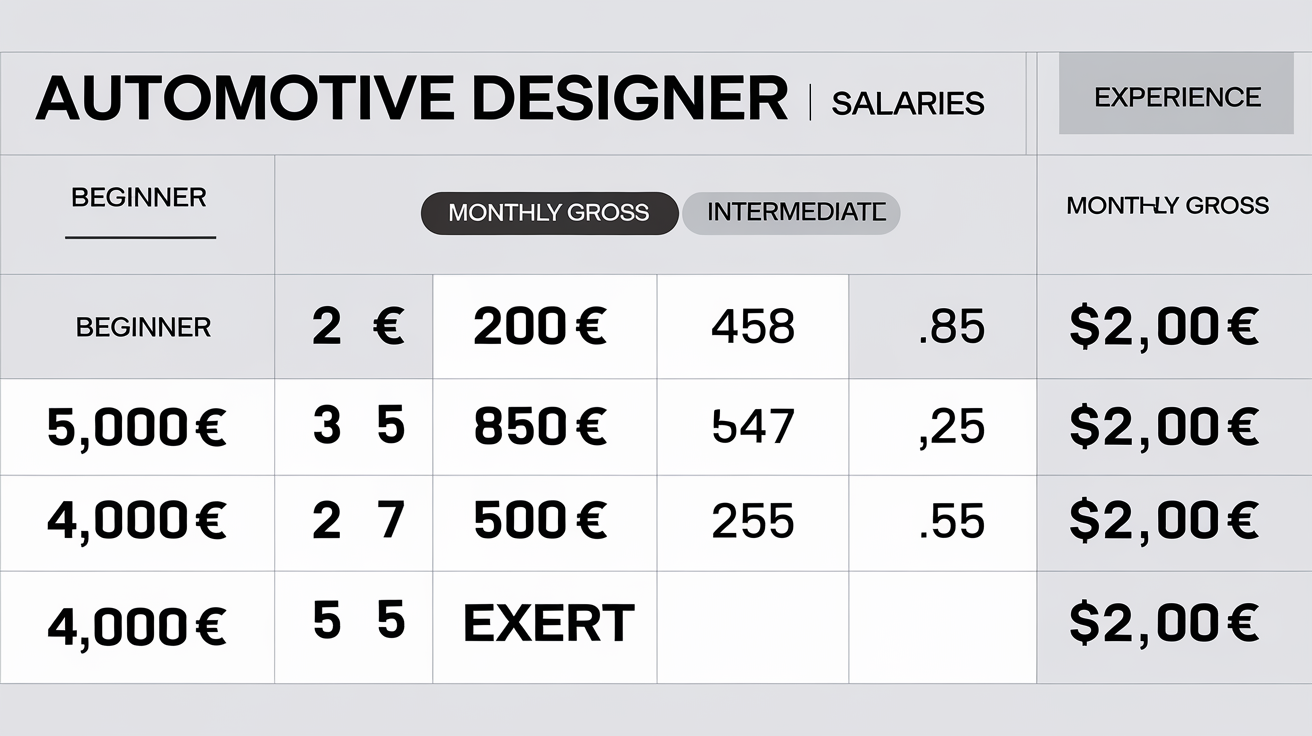Click the 5,000€ salary cell
This screenshot has height=736, width=1312.
point(137,428)
